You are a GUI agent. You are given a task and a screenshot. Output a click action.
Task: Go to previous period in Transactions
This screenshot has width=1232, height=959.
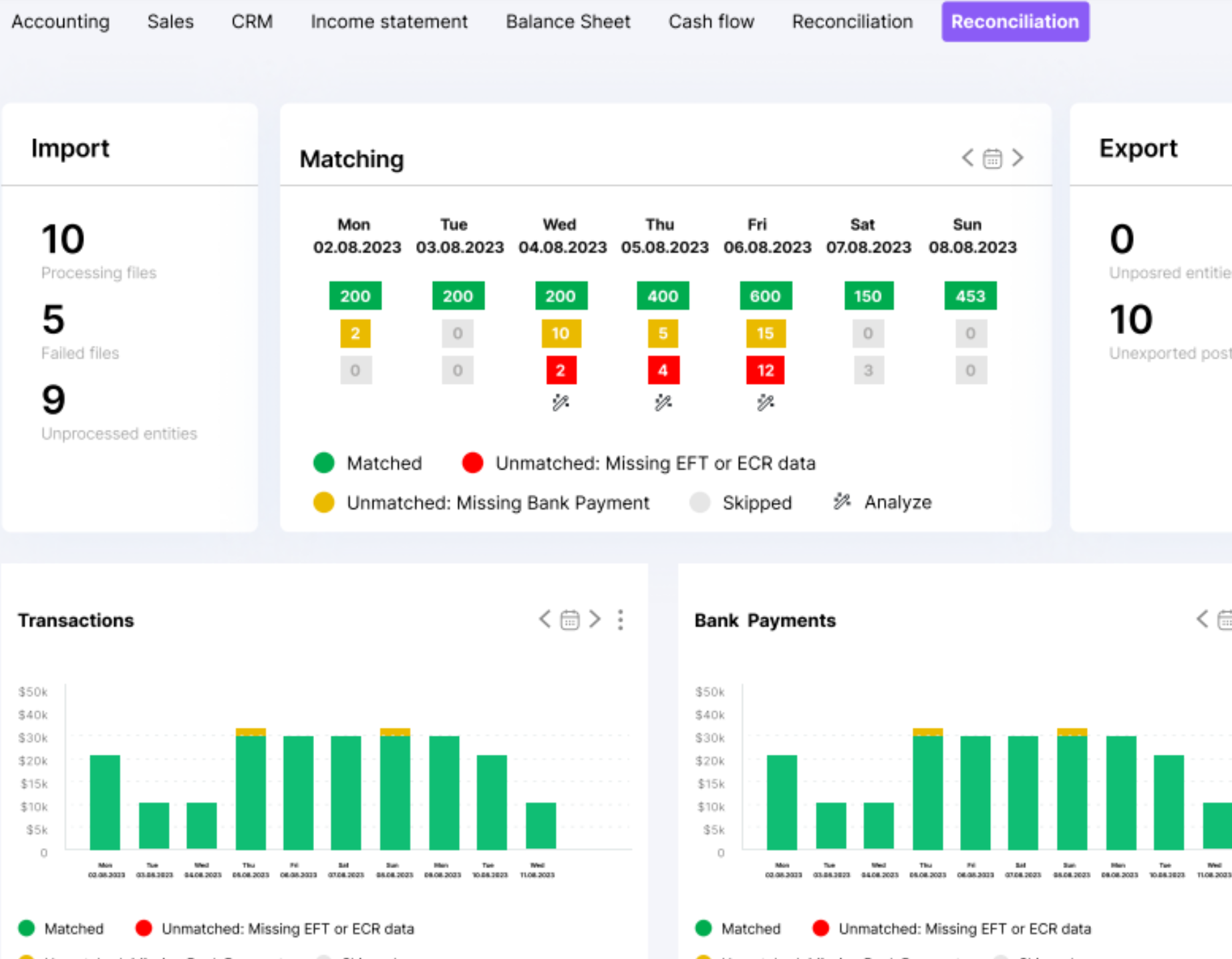pyautogui.click(x=545, y=620)
